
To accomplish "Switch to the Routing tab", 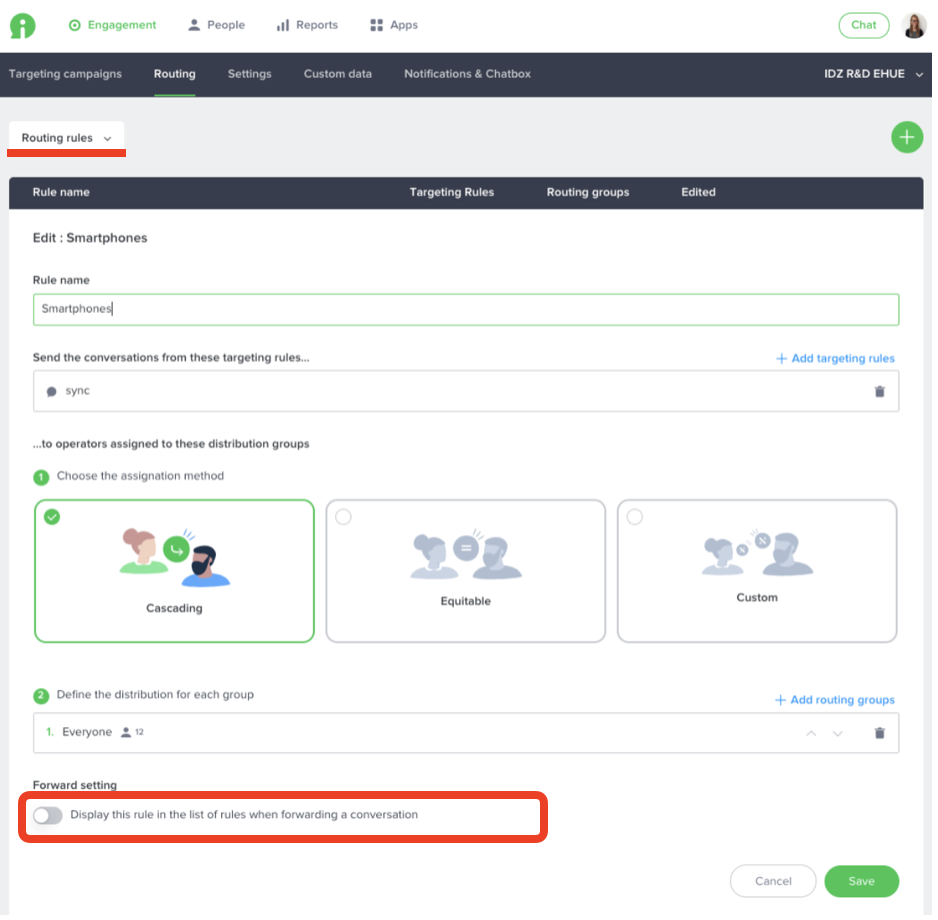I will 175,74.
